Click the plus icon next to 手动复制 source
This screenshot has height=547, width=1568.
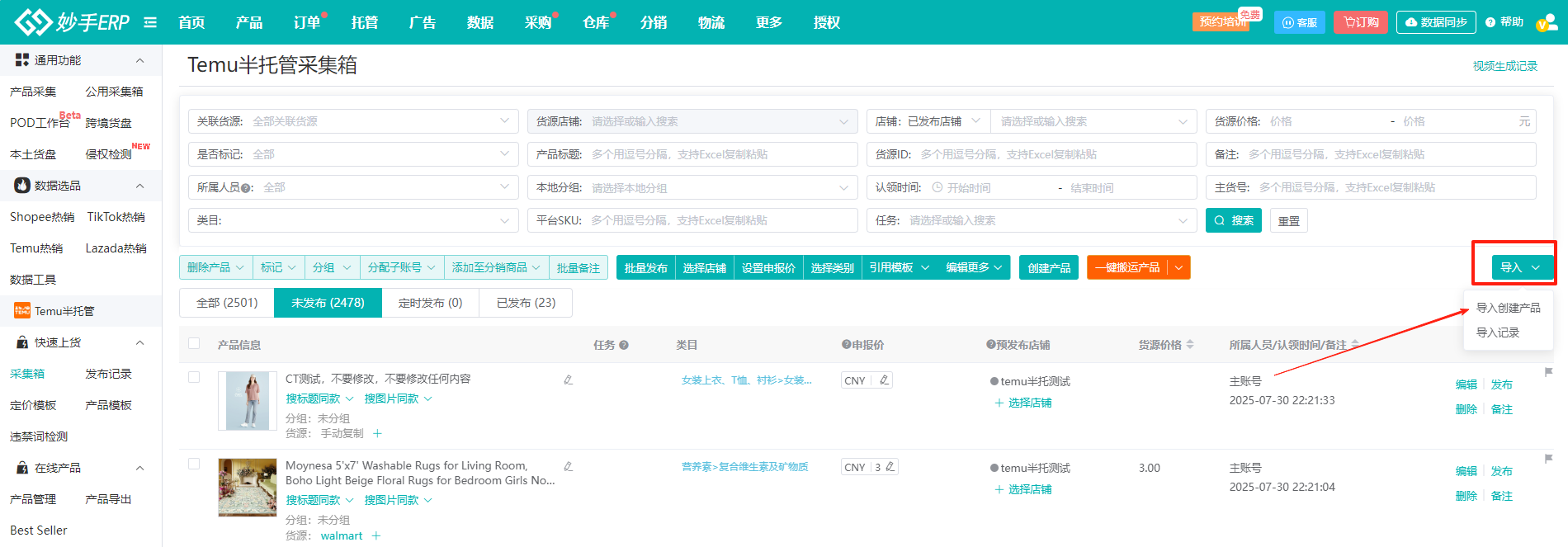tap(377, 433)
